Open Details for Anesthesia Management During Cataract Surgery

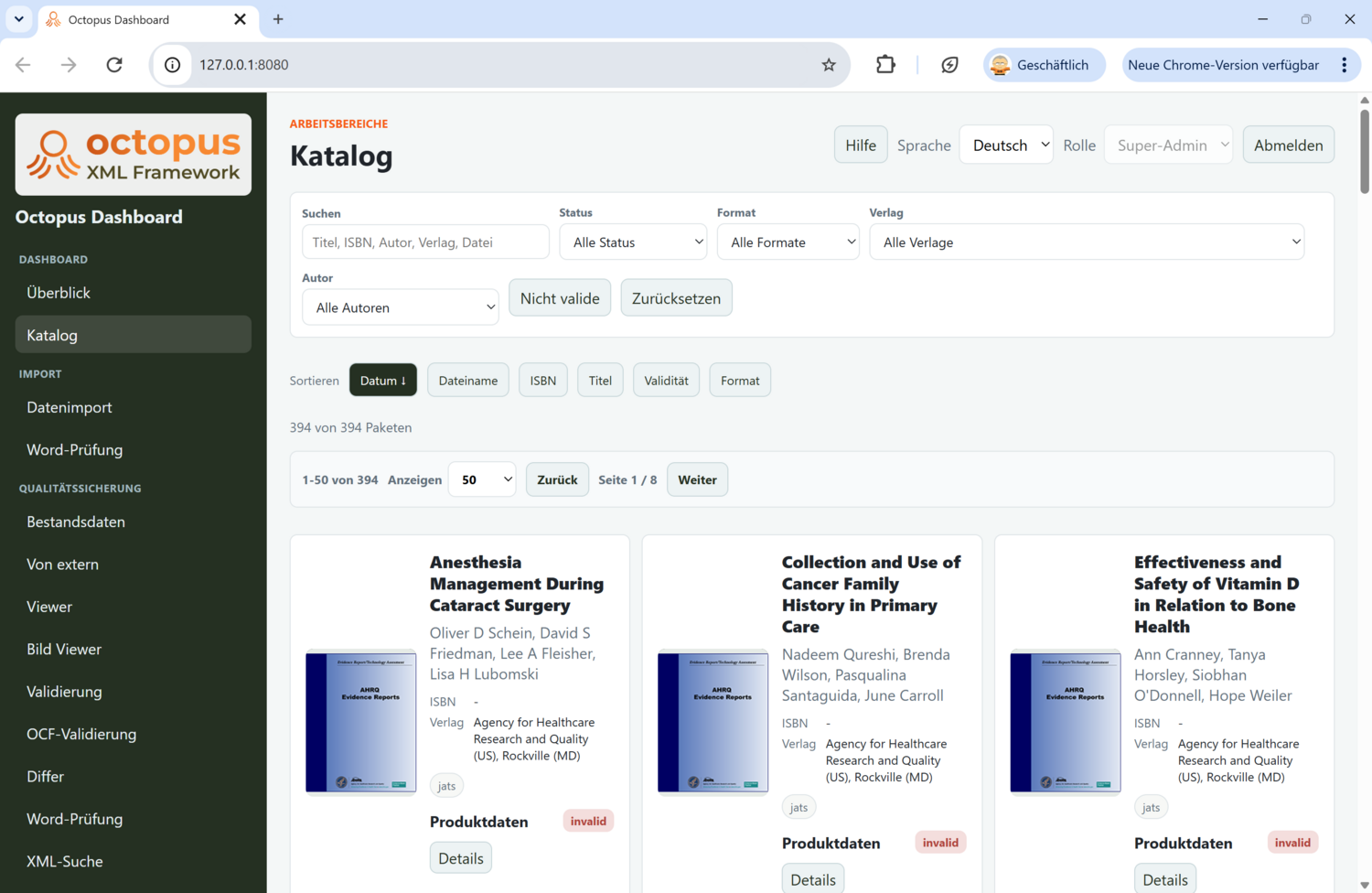pos(461,858)
